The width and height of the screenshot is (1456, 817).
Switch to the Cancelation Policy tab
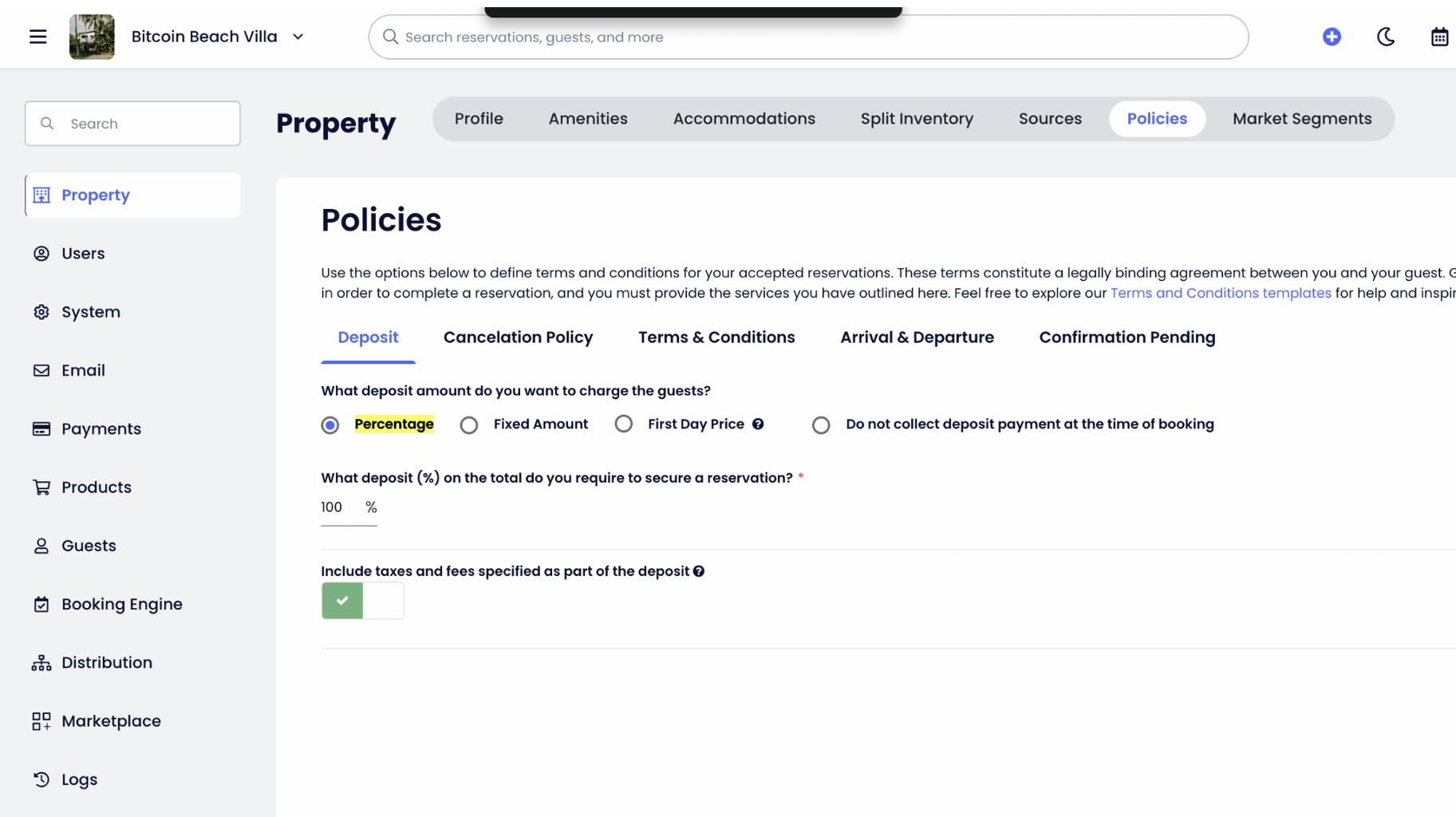[x=518, y=337]
